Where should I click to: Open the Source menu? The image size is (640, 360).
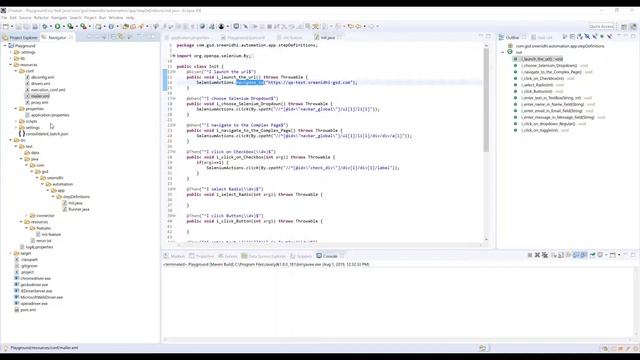[x=25, y=18]
